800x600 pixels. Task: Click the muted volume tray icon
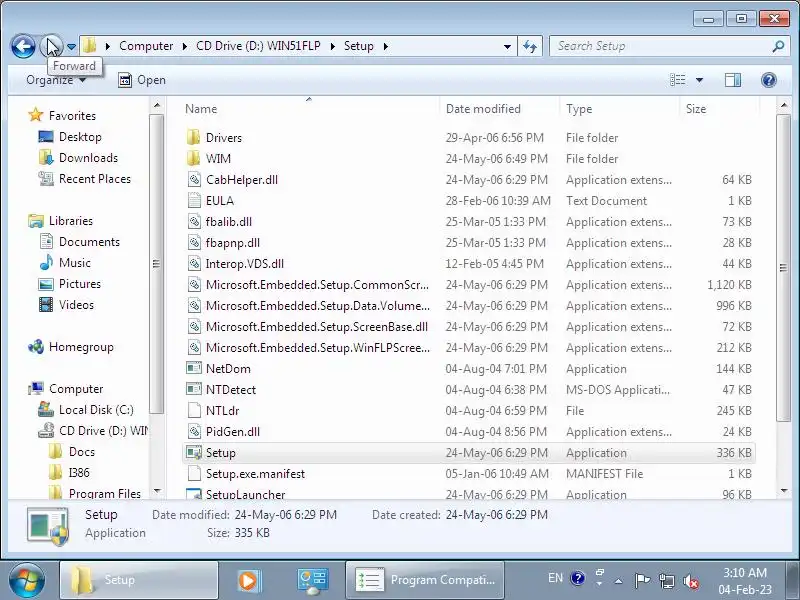tap(691, 580)
